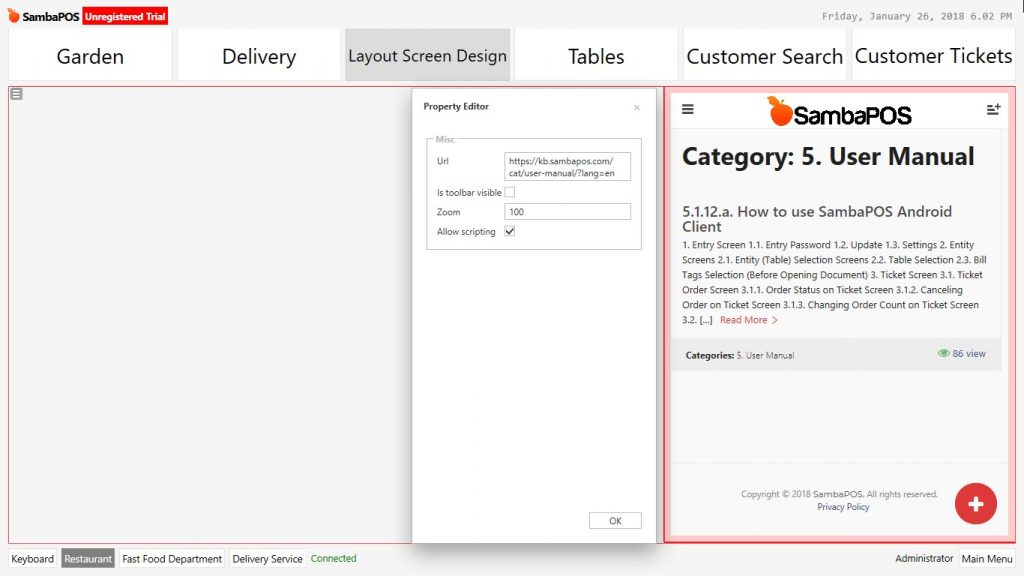Click the Url input field

click(568, 167)
